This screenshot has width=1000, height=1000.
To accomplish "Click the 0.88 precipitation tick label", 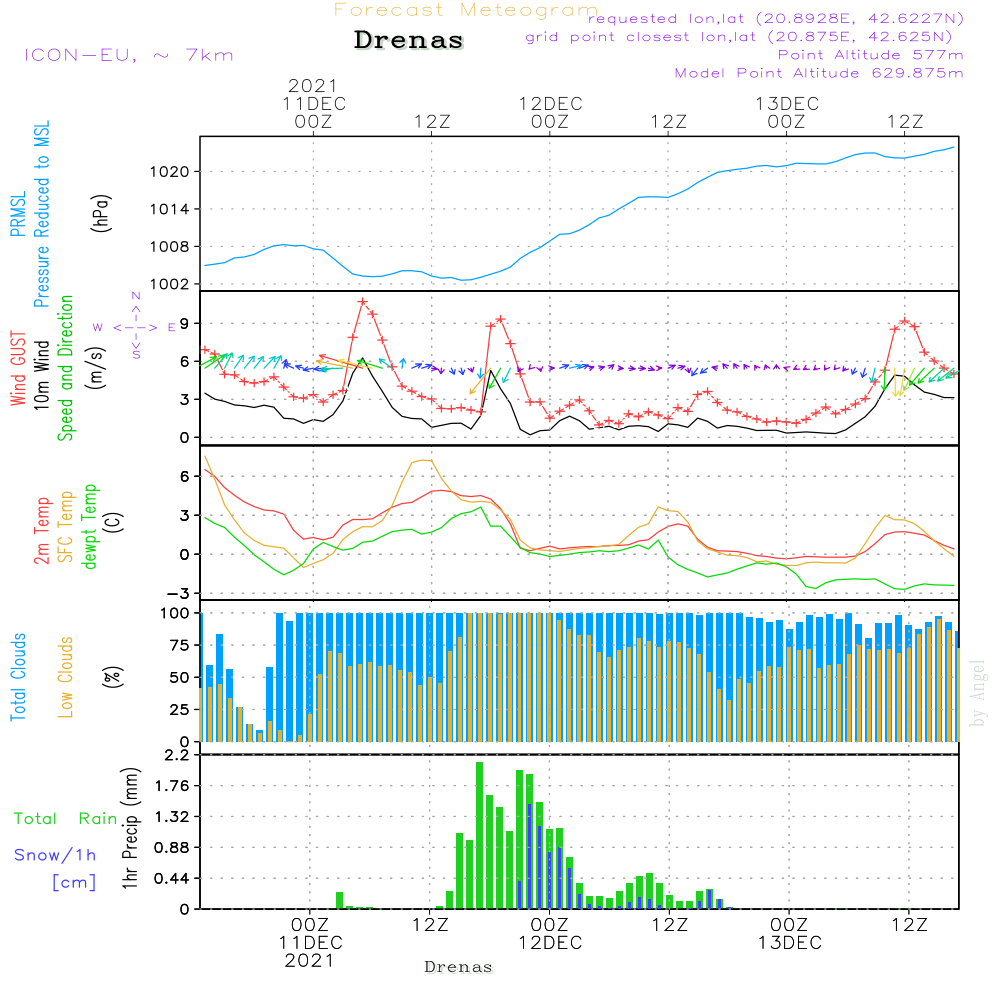I will [x=172, y=848].
